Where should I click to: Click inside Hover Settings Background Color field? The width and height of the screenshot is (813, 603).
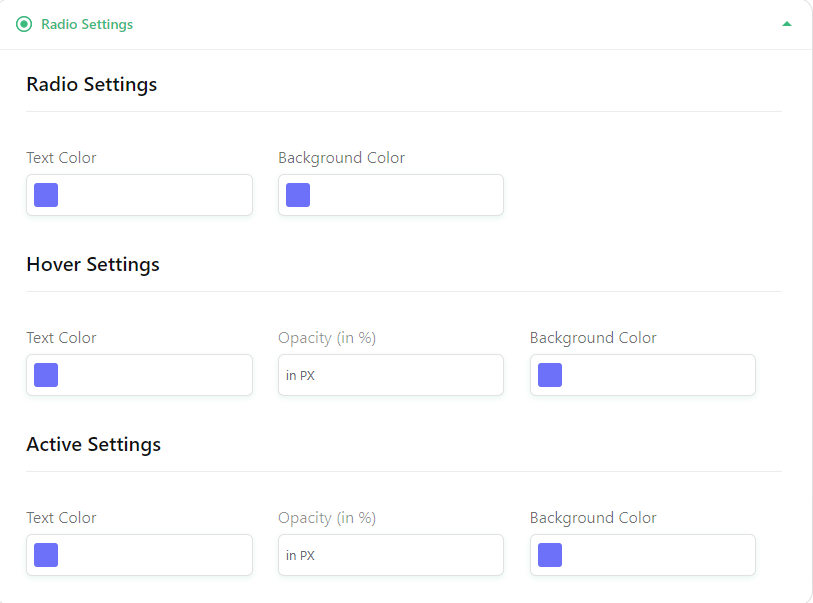pos(643,375)
